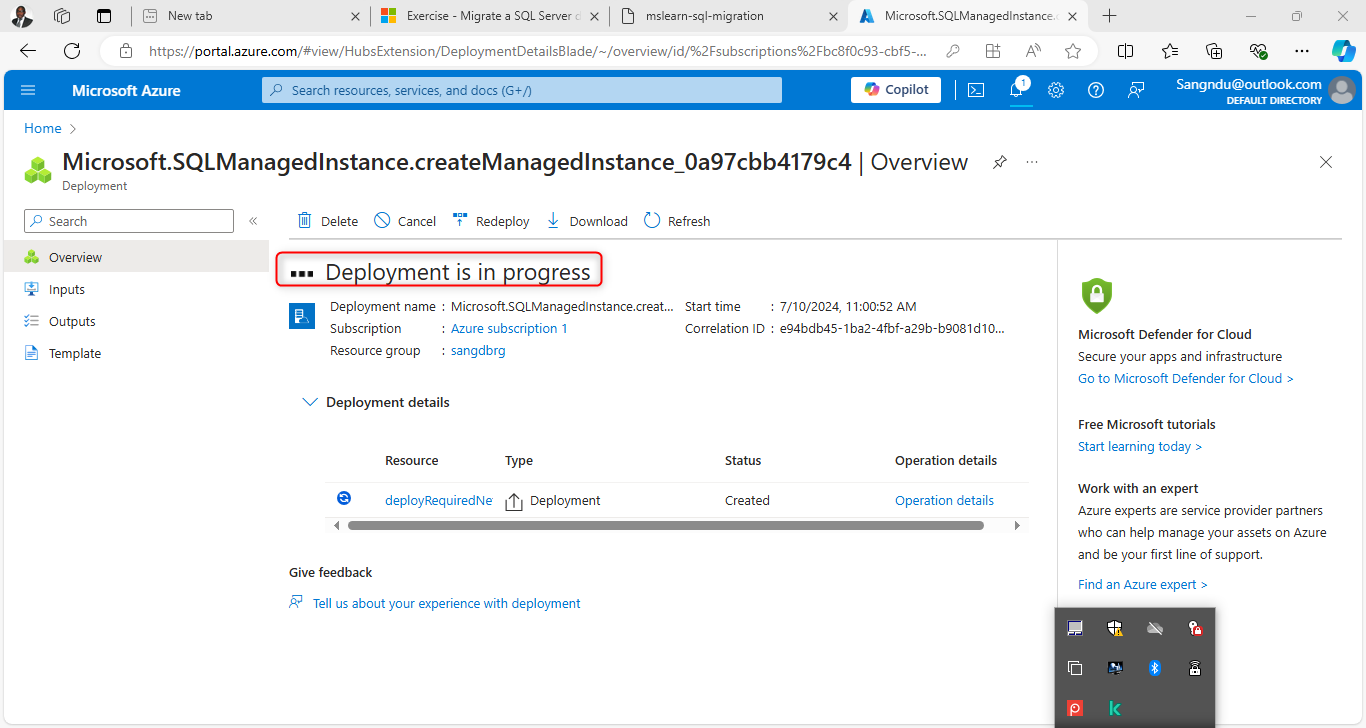1366x728 pixels.
Task: Close the mslearn-sql-migration tab
Action: point(832,16)
